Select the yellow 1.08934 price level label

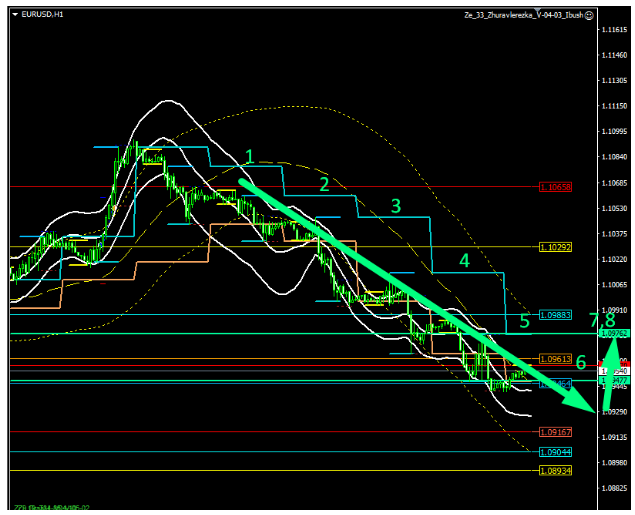[555, 470]
